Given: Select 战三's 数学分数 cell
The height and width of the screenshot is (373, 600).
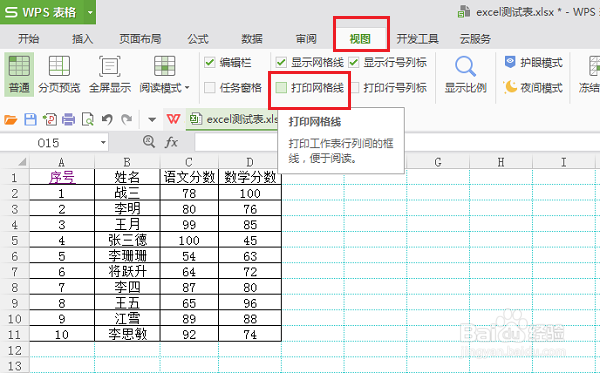Looking at the screenshot, I should [250, 193].
